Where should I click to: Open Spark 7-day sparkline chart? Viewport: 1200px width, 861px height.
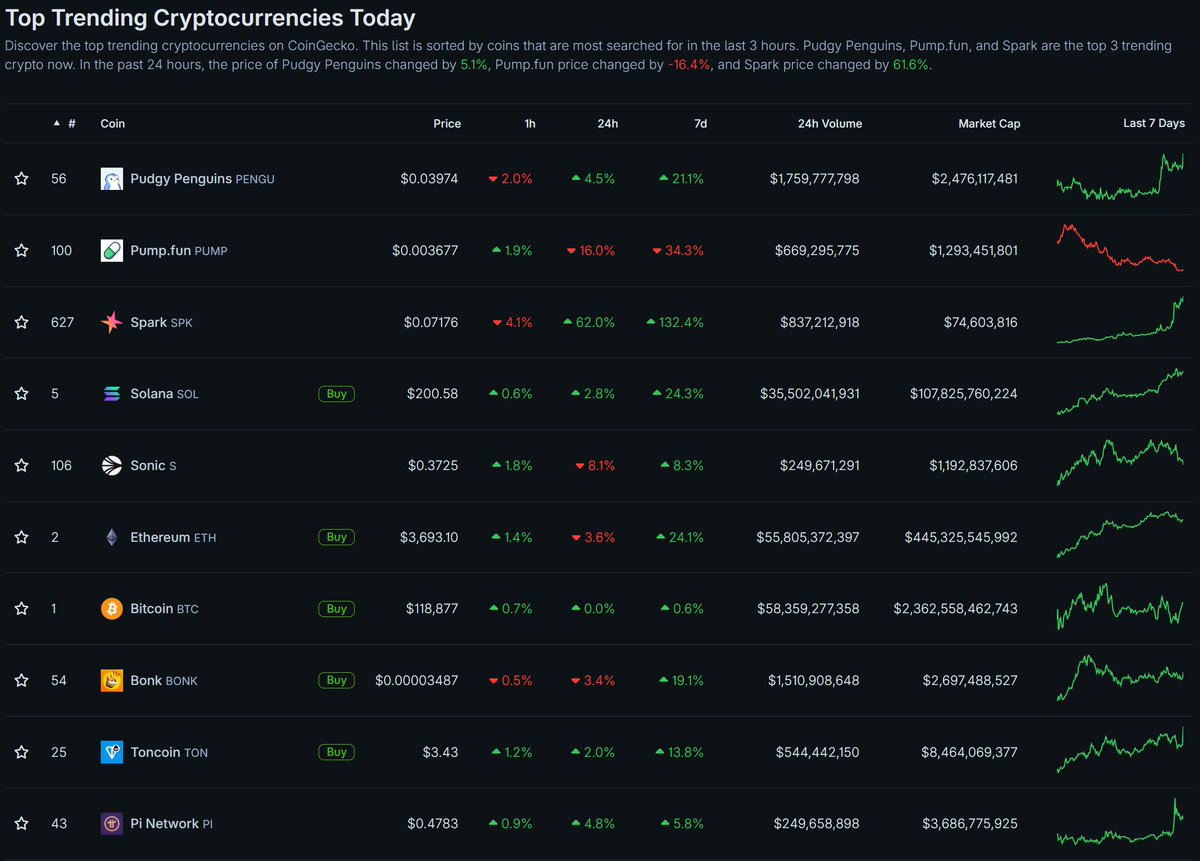(1120, 321)
